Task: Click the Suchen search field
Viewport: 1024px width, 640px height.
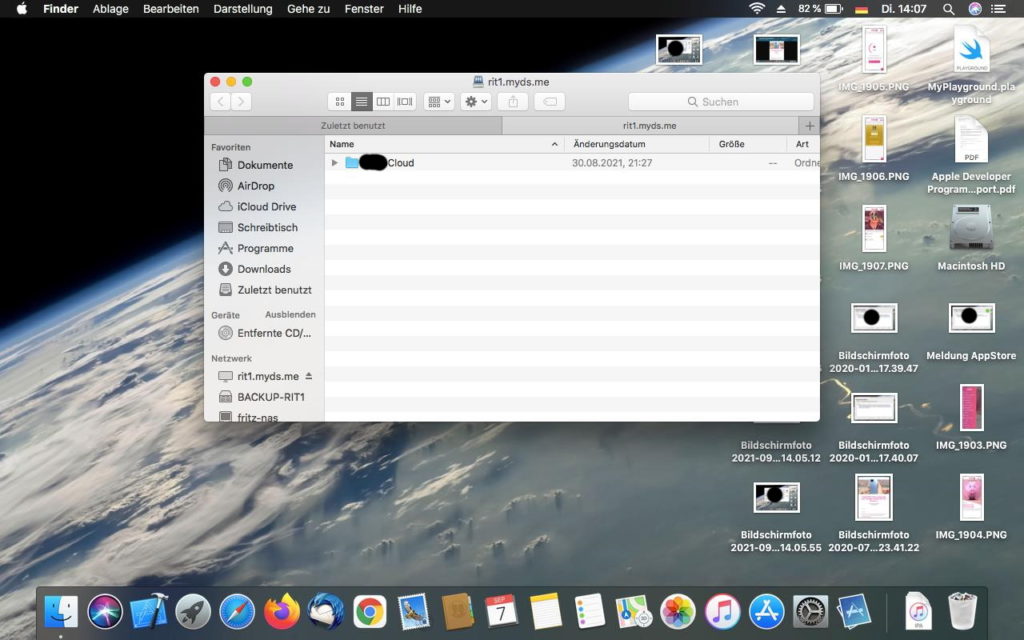Action: (721, 102)
